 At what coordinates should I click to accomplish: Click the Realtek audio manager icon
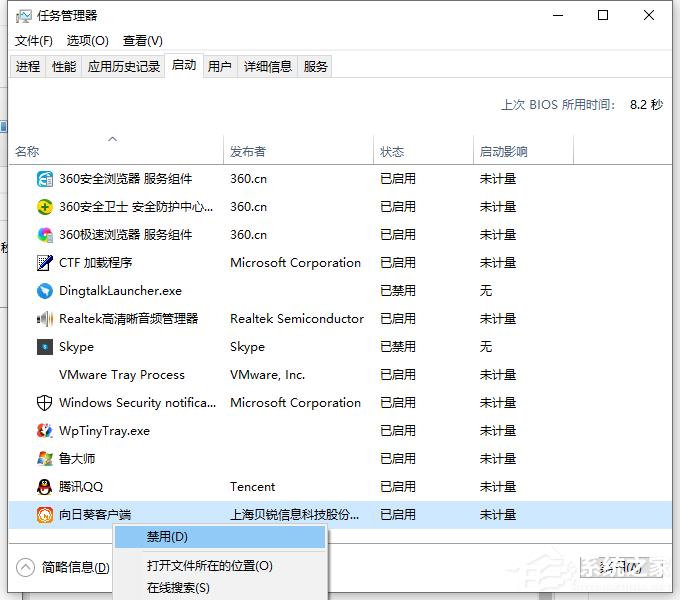point(45,319)
